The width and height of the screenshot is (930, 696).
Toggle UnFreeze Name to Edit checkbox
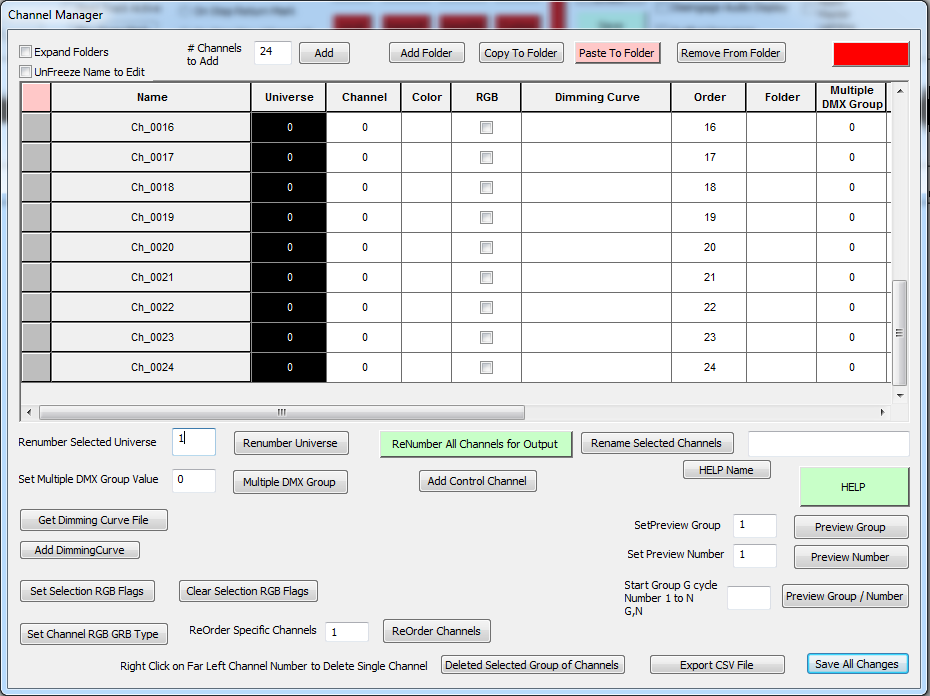(x=26, y=72)
